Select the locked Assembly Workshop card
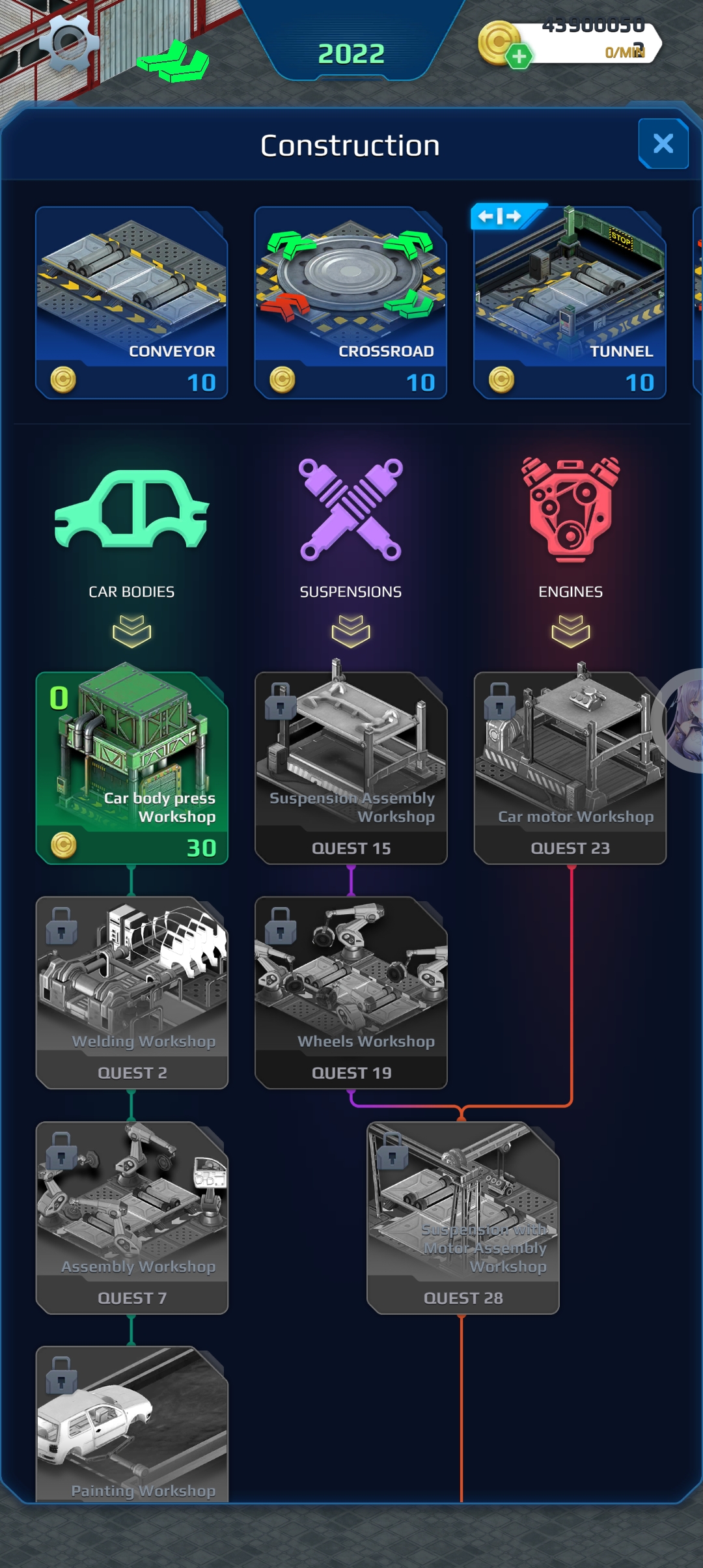This screenshot has width=703, height=1568. 132,1218
